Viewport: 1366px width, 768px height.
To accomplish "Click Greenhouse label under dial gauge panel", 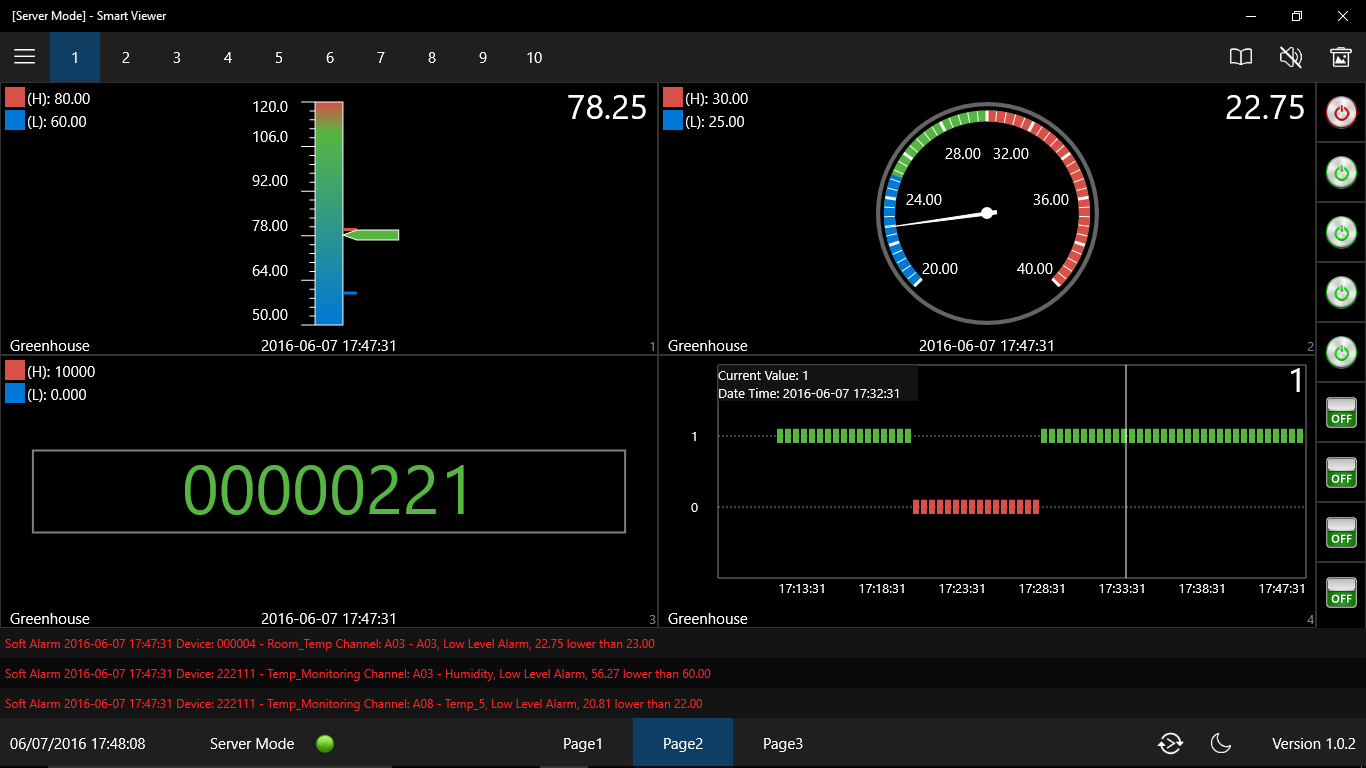I will point(708,345).
